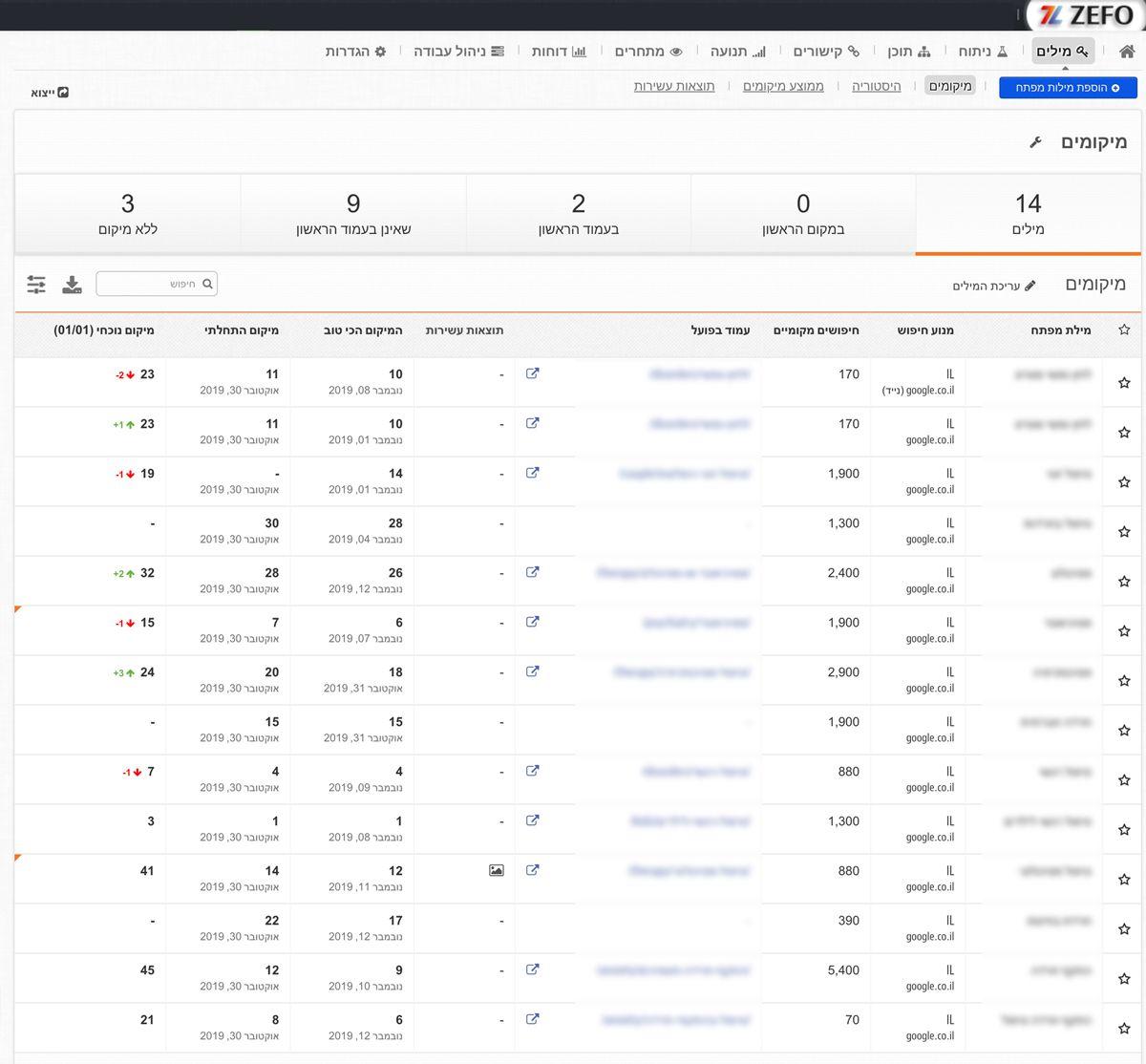Image resolution: width=1146 pixels, height=1064 pixels.
Task: Select the 14 מילים summary tab
Action: coord(1028,214)
